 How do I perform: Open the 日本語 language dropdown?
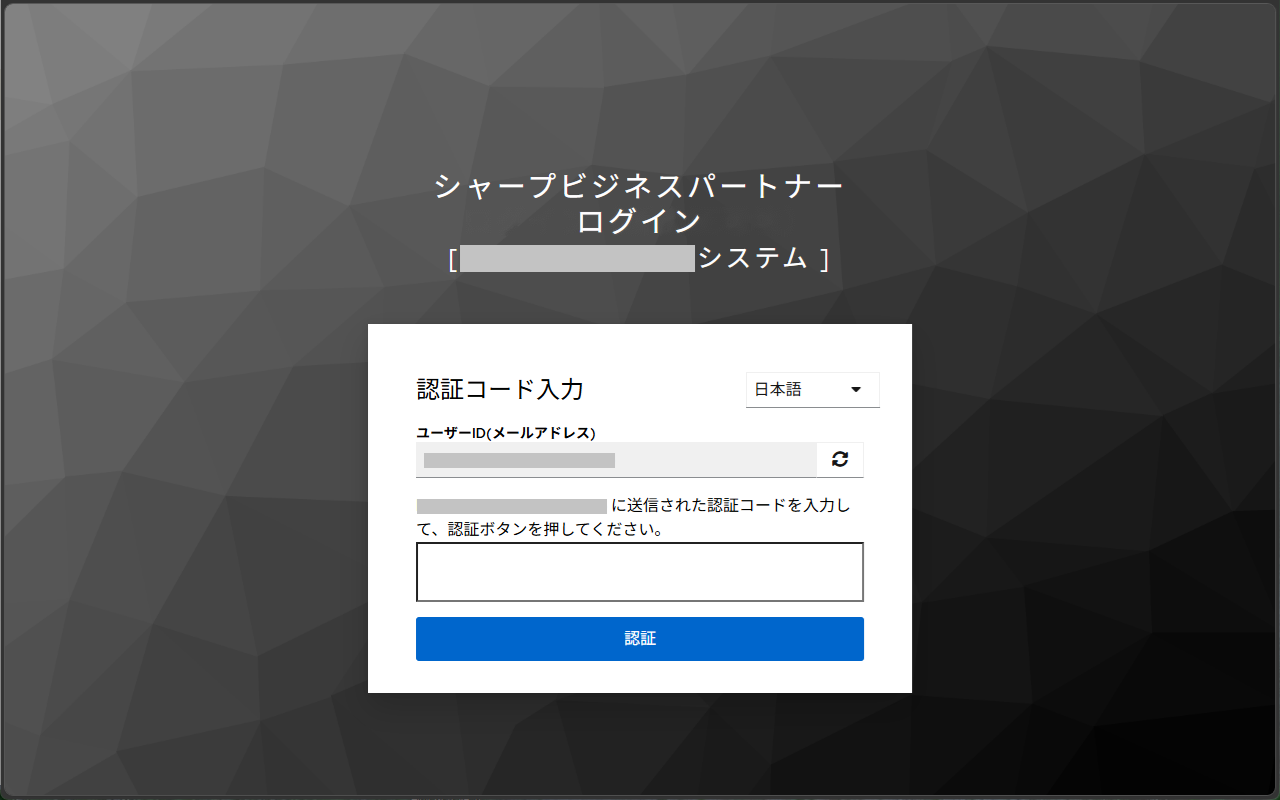[x=812, y=390]
